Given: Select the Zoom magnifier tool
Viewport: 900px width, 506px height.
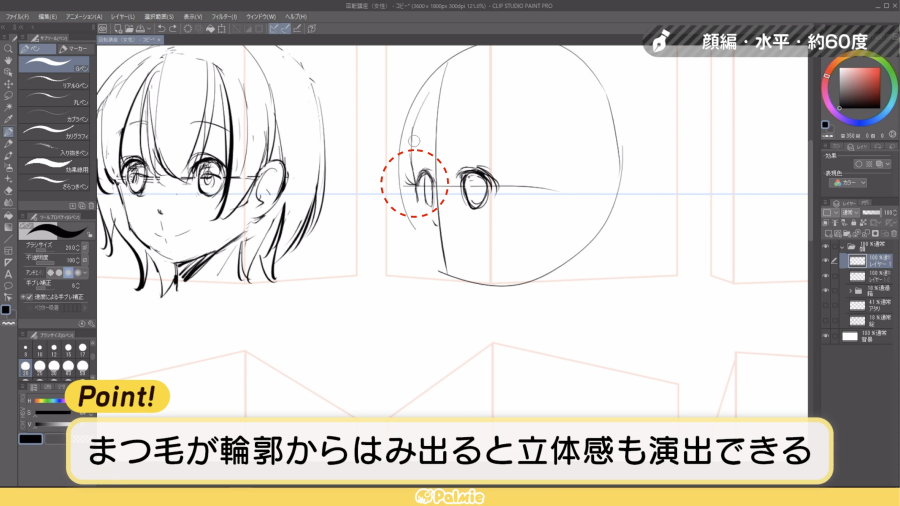Looking at the screenshot, I should pos(8,49).
